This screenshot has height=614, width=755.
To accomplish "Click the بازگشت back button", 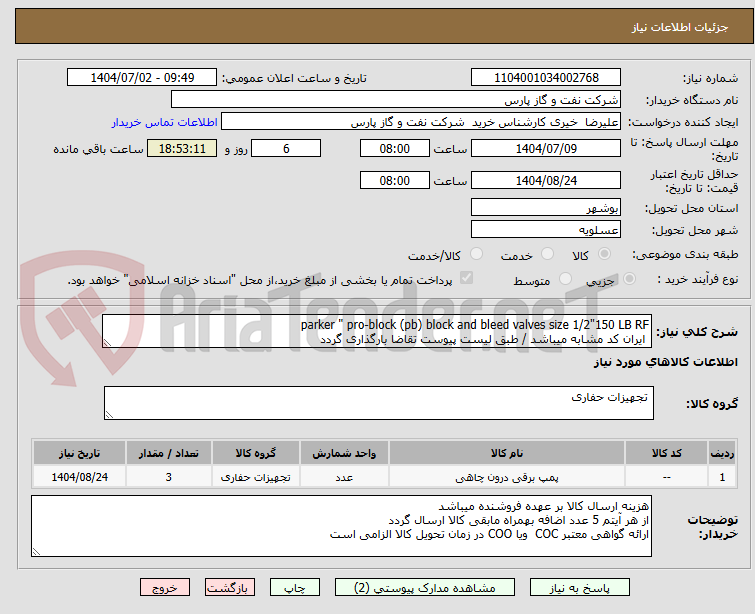I will point(230,588).
